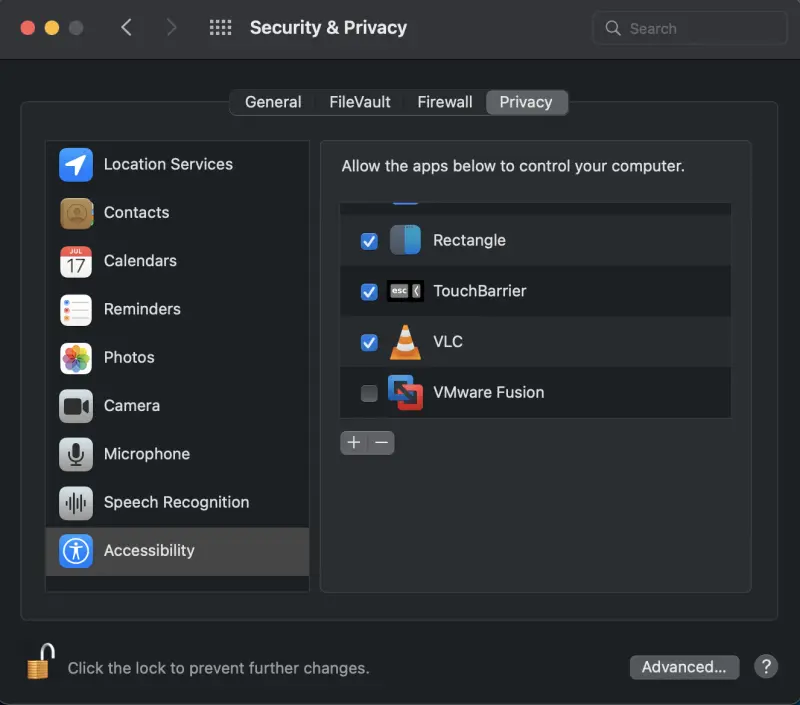Switch to the General tab

pyautogui.click(x=273, y=101)
